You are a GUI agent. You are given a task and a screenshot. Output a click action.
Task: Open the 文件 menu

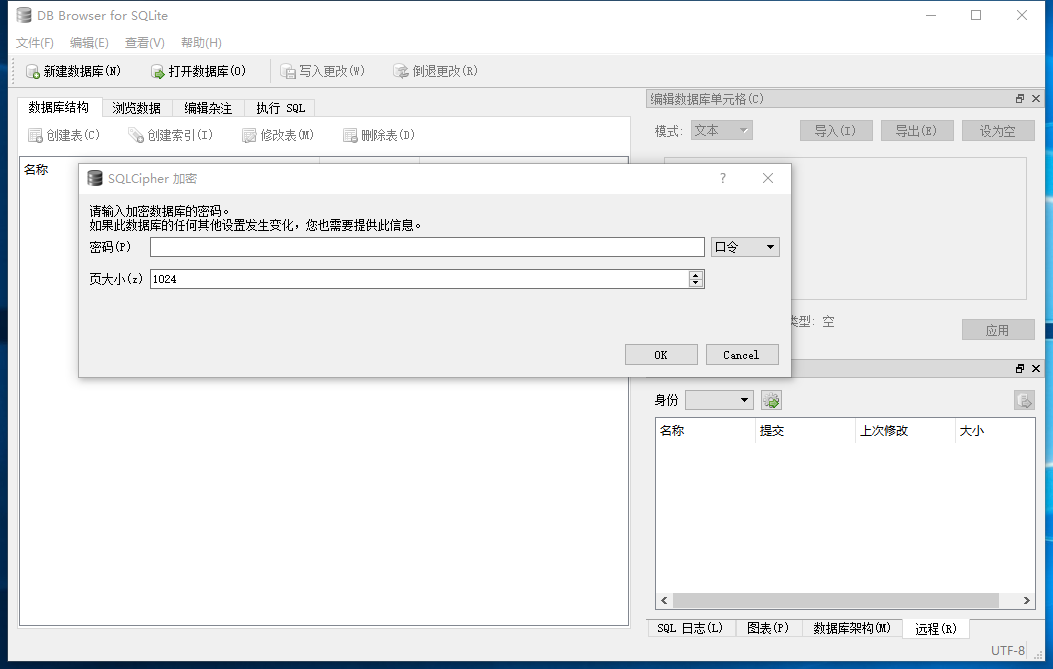tap(34, 42)
